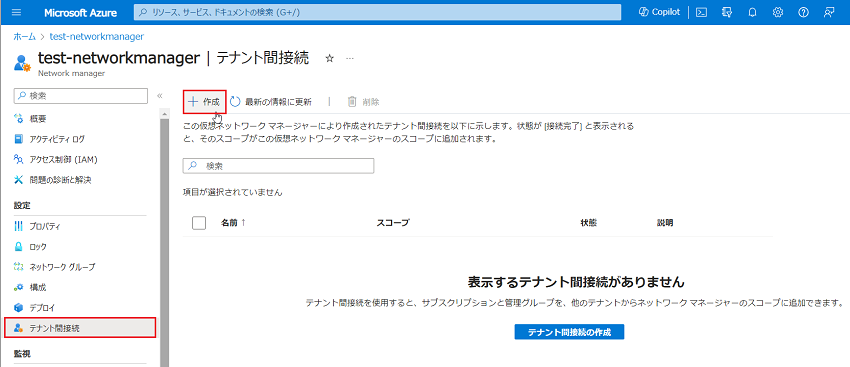This screenshot has height=367, width=850.
Task: Open the directories and subscriptions filter icon
Action: [x=727, y=12]
